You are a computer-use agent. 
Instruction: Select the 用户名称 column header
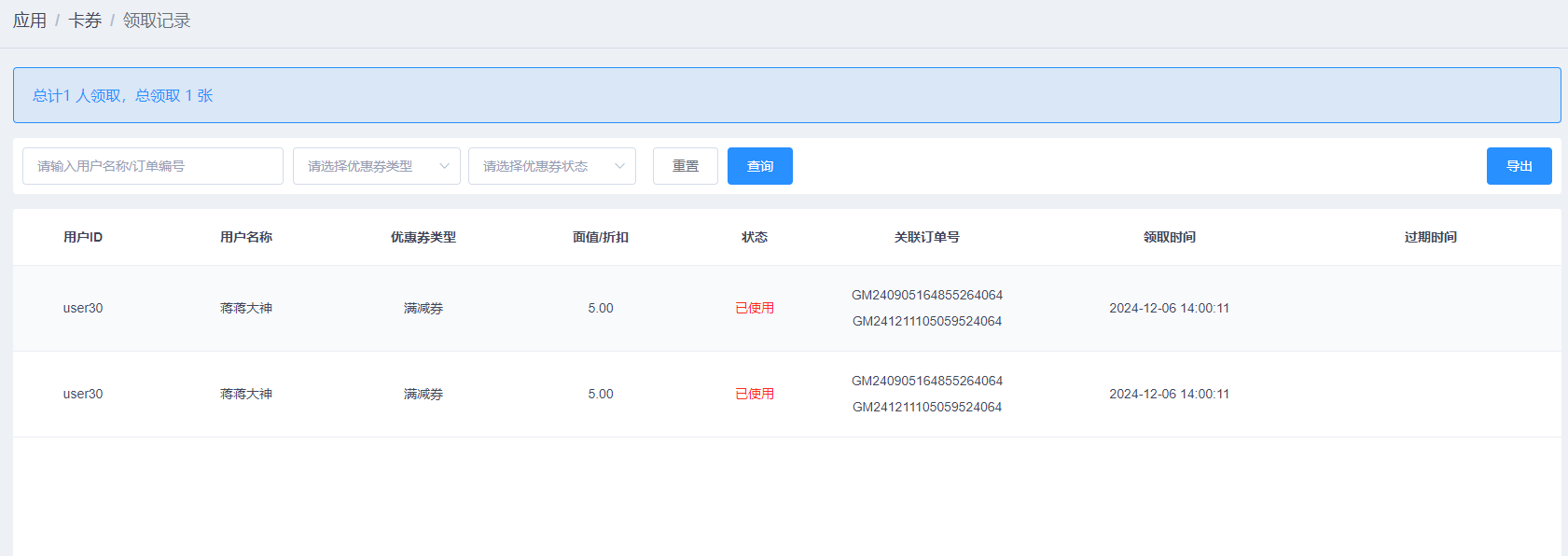246,237
